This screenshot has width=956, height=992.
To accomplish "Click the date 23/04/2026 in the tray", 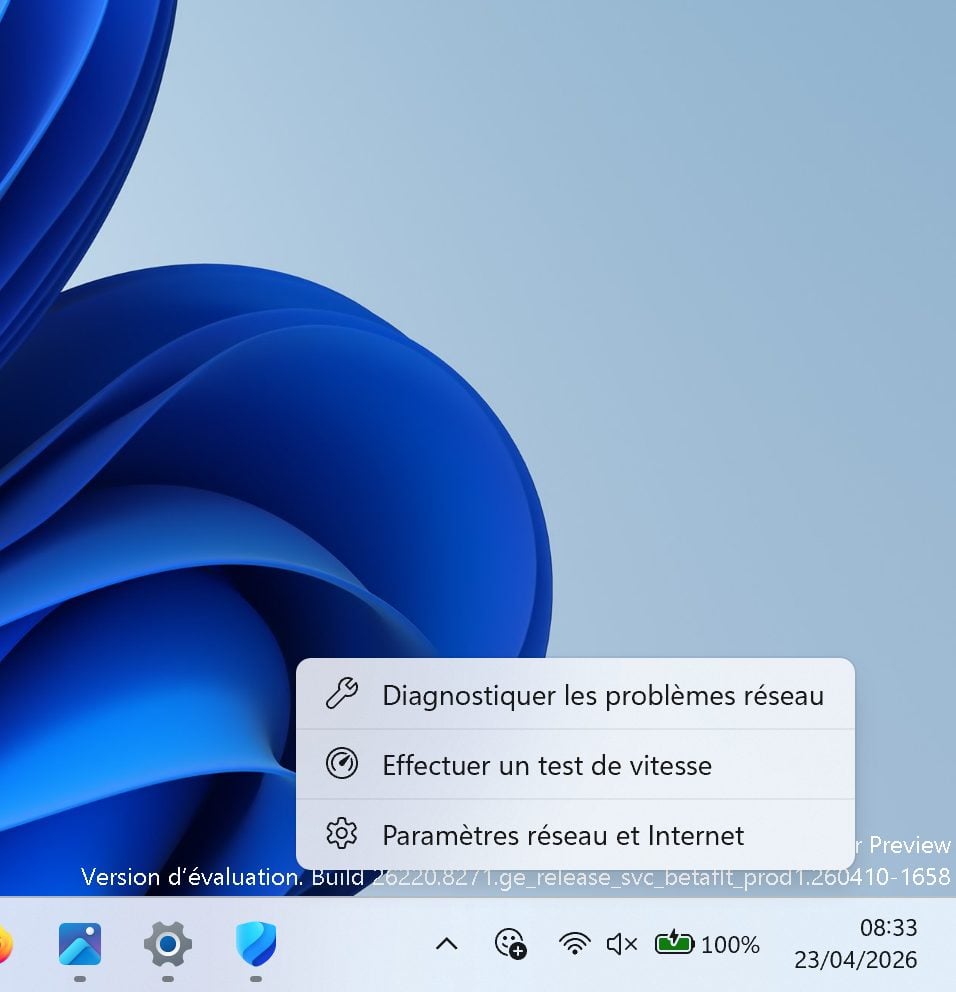I will (x=855, y=960).
